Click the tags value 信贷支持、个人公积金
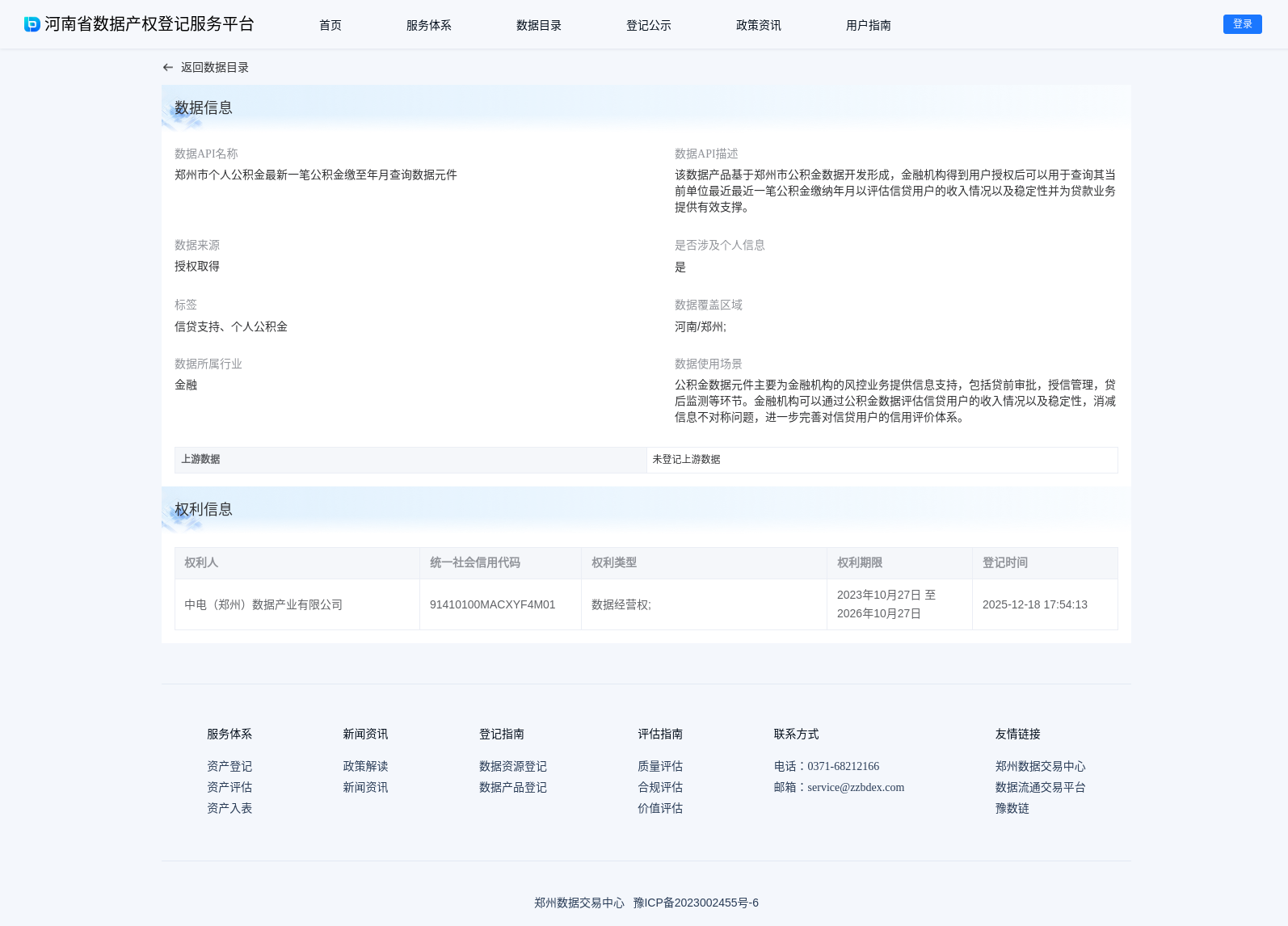1288x926 pixels. pyautogui.click(x=231, y=326)
